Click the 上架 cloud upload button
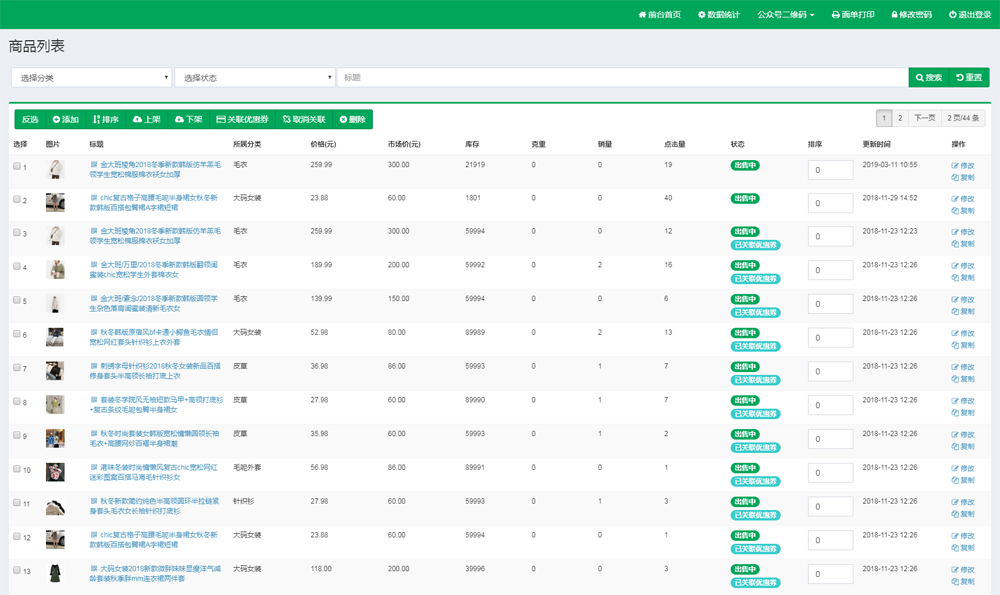 146,119
